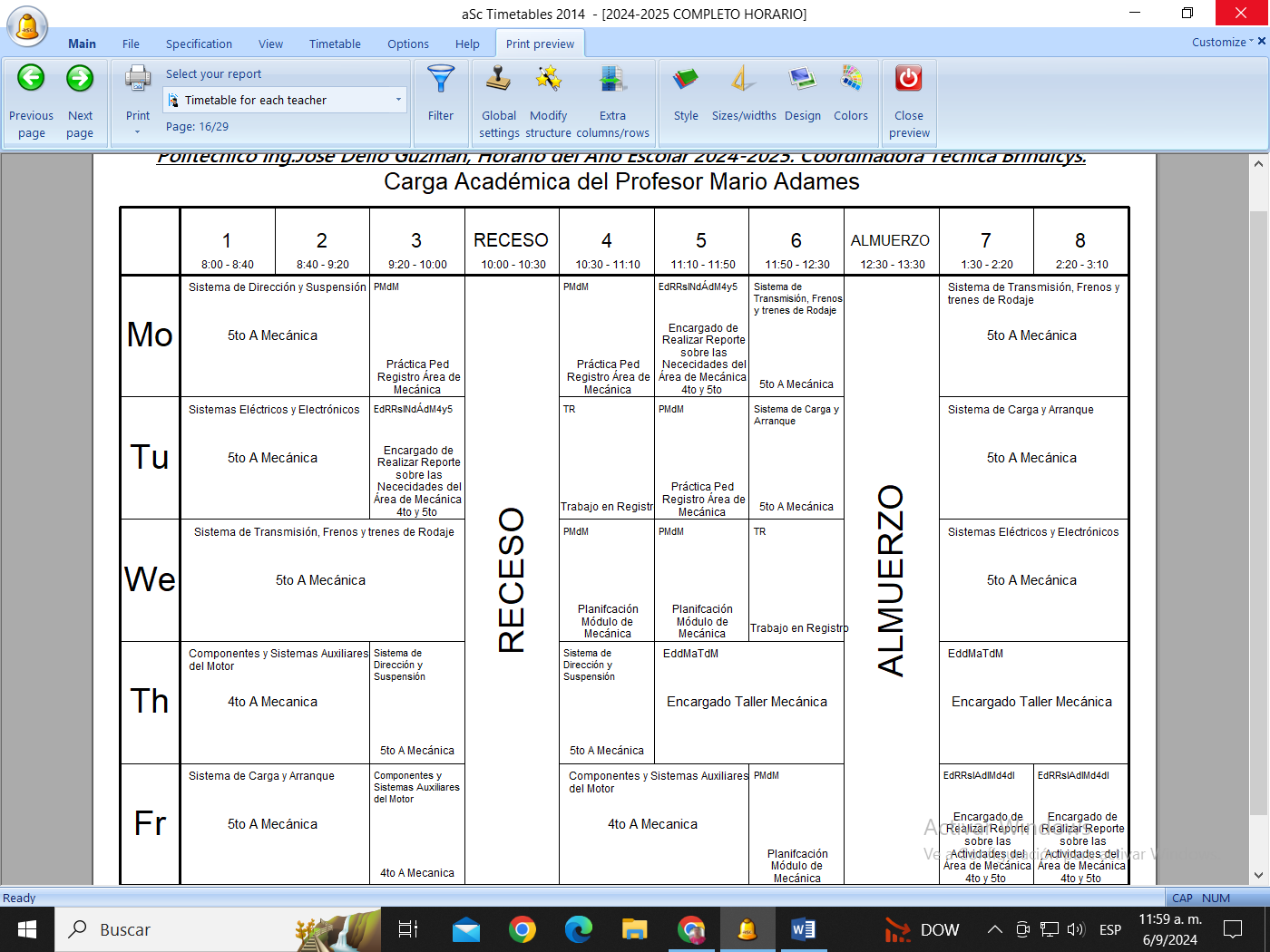Click the vertical scrollbar thumb
1270x952 pixels.
click(1258, 512)
